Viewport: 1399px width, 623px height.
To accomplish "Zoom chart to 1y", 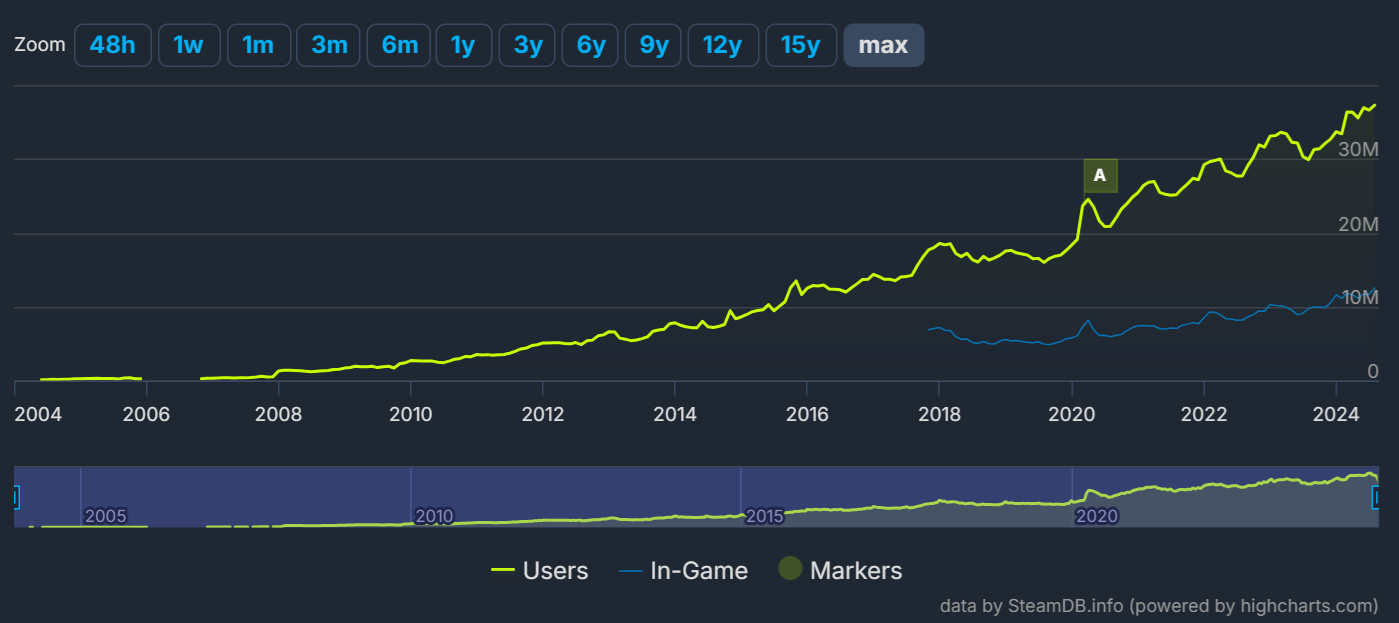I will (463, 45).
